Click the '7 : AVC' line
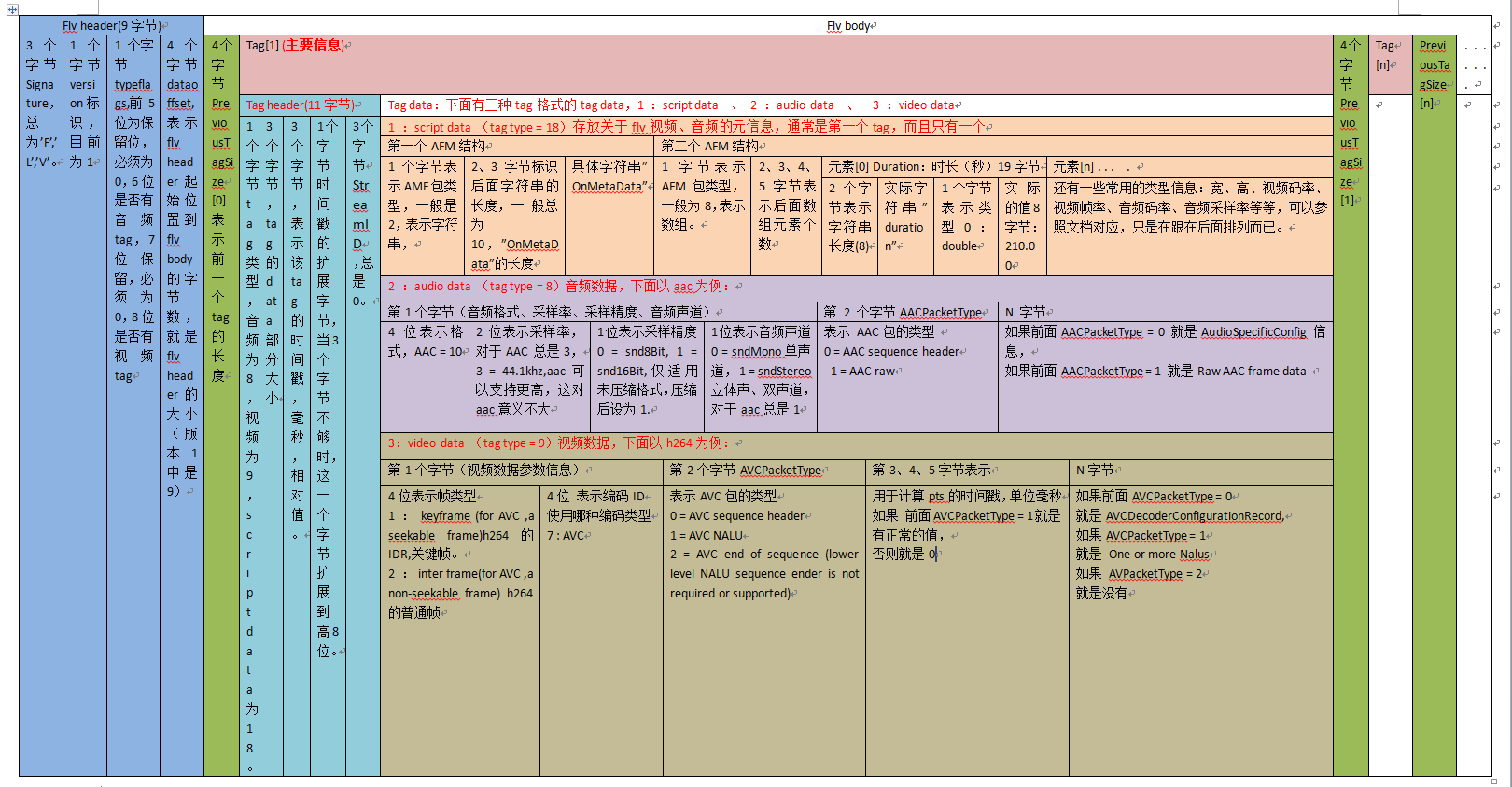 (x=566, y=536)
